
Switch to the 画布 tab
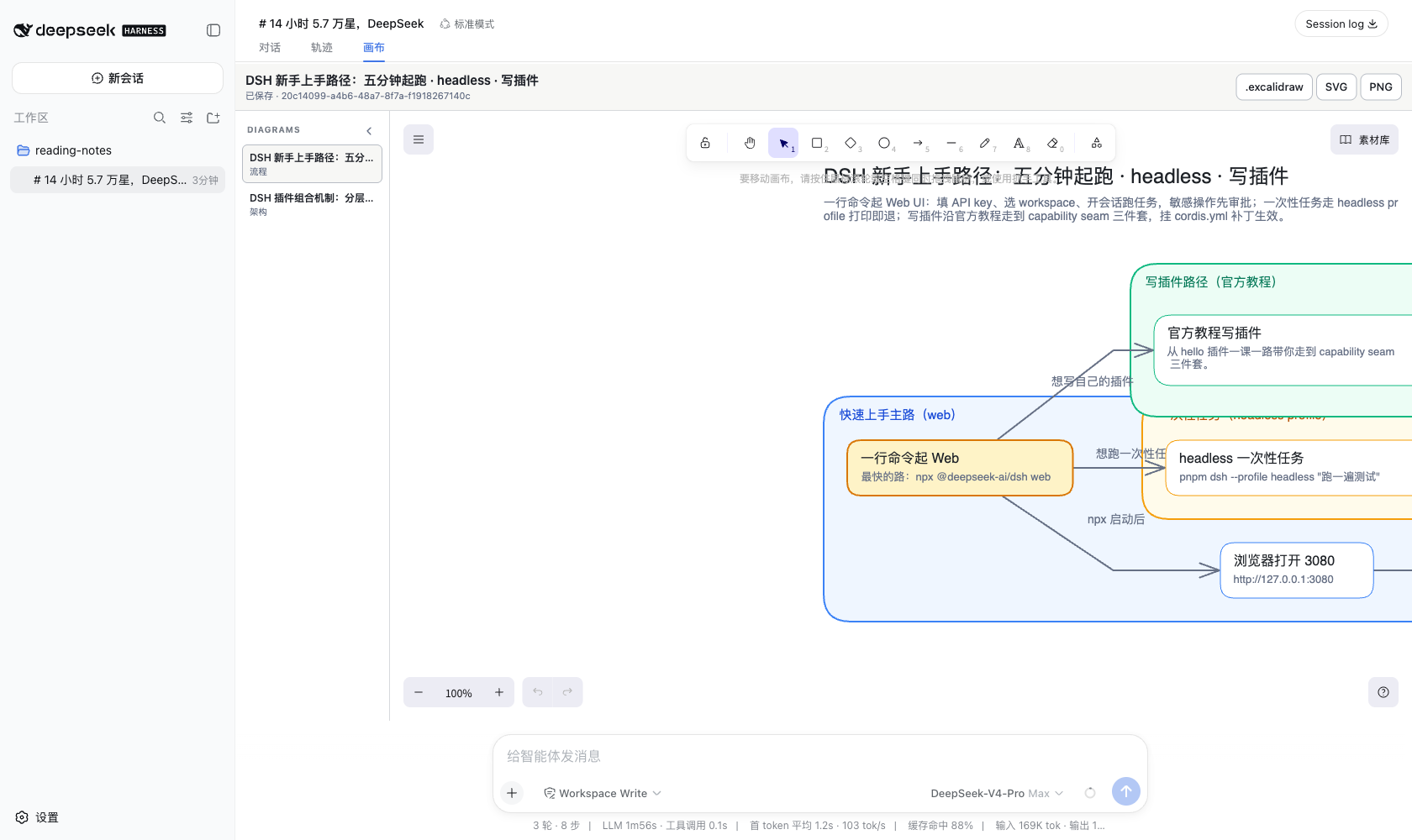(x=374, y=48)
